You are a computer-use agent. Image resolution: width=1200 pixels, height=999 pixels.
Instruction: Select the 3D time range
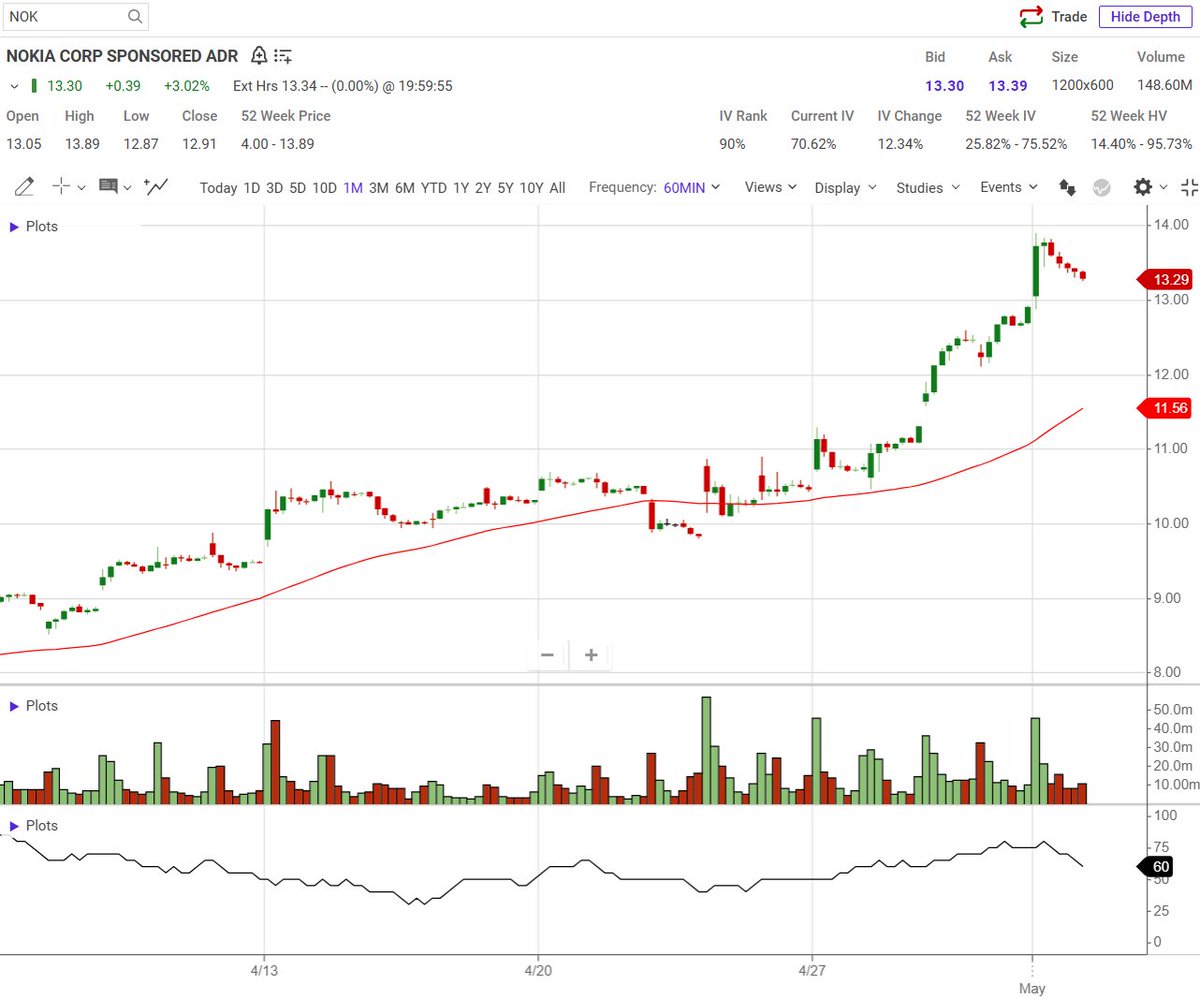(x=275, y=188)
